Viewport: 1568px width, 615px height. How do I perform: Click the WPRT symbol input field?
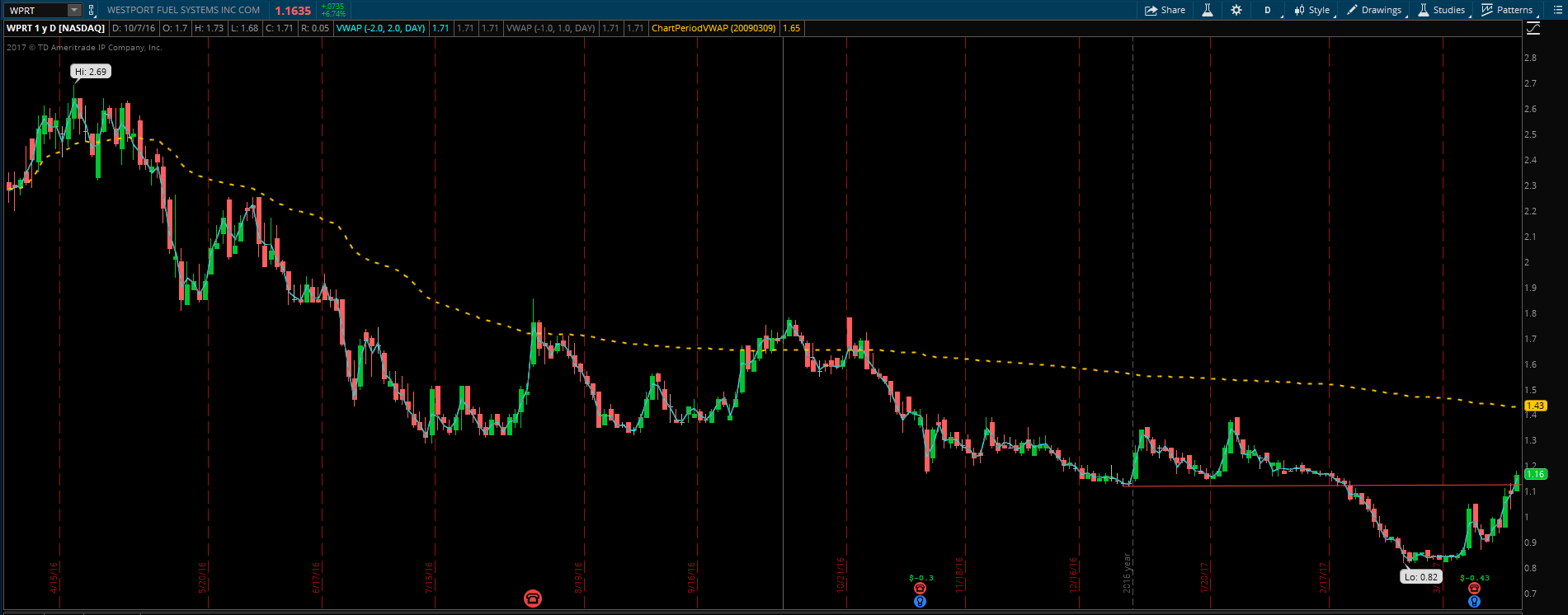pyautogui.click(x=36, y=10)
